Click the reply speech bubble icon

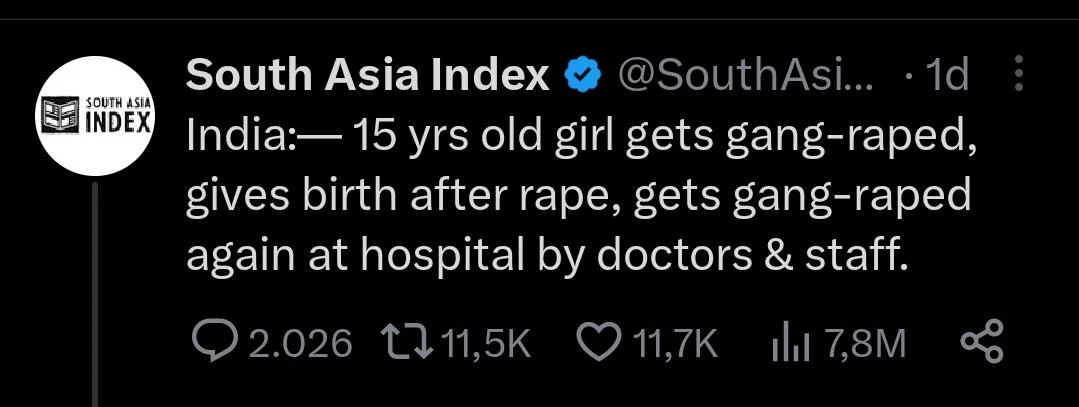tap(214, 344)
